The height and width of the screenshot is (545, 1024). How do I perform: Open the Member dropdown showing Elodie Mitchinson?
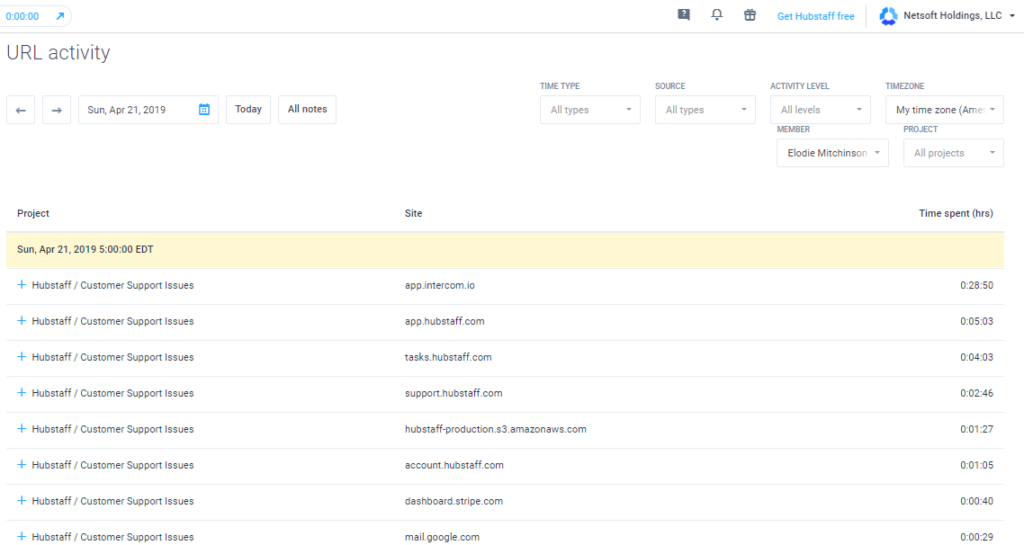point(833,153)
